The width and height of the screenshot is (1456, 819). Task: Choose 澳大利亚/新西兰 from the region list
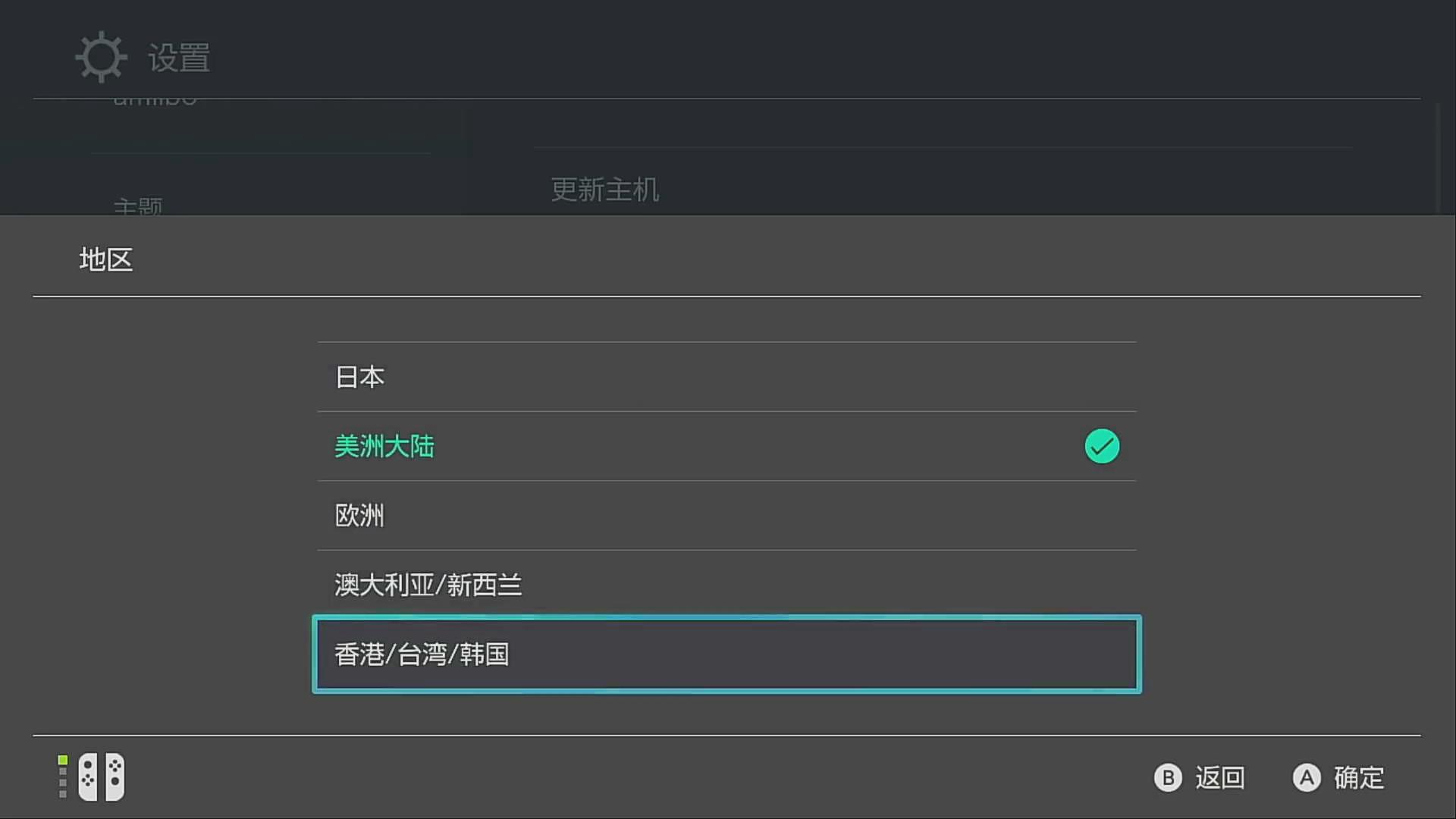(x=726, y=585)
